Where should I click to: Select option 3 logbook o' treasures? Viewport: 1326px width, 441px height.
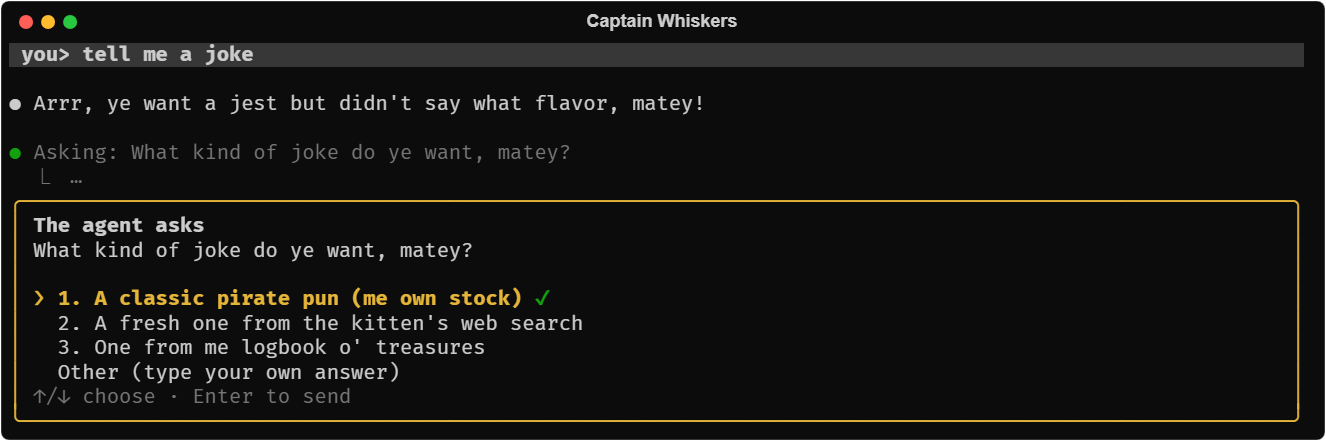(271, 347)
